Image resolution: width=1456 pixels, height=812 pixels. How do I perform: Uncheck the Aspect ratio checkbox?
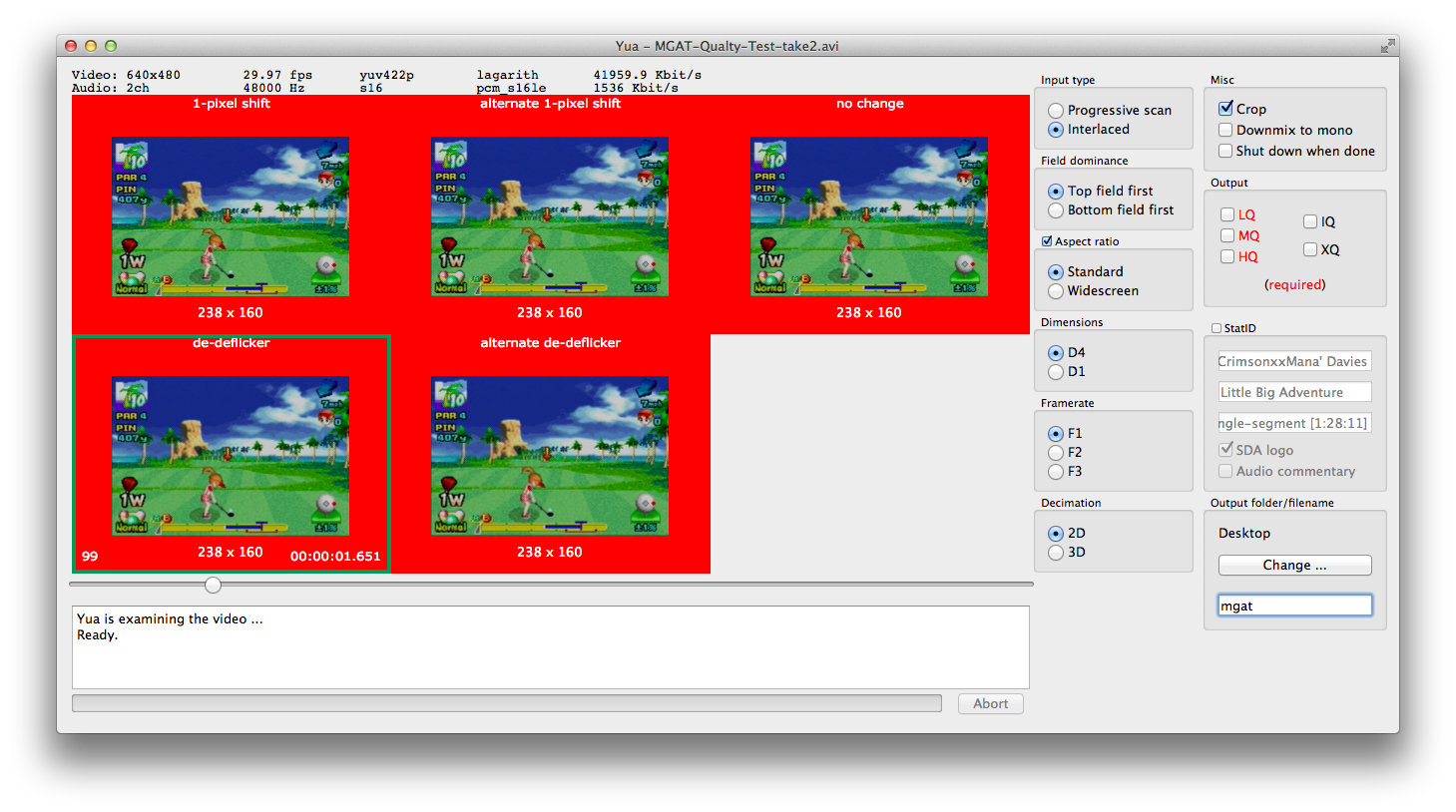1047,241
